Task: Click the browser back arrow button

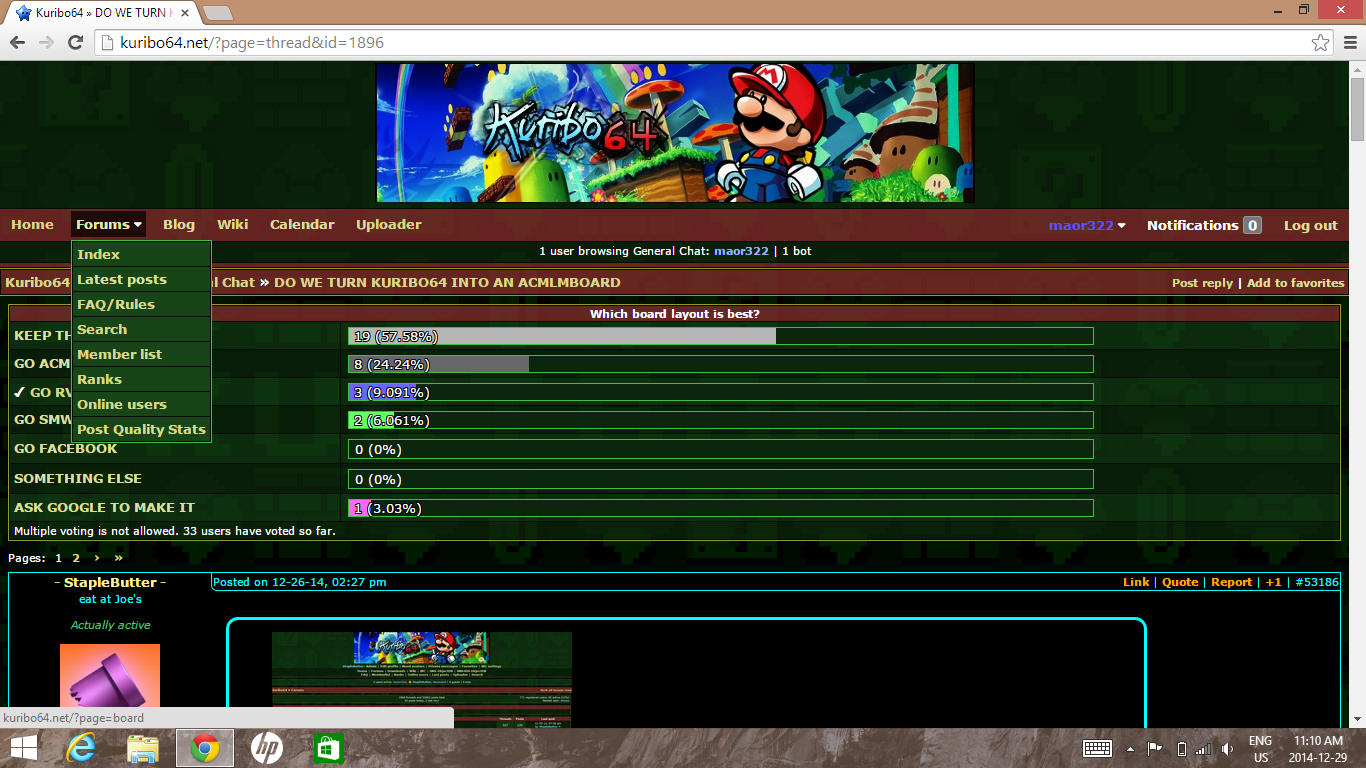Action: point(17,42)
